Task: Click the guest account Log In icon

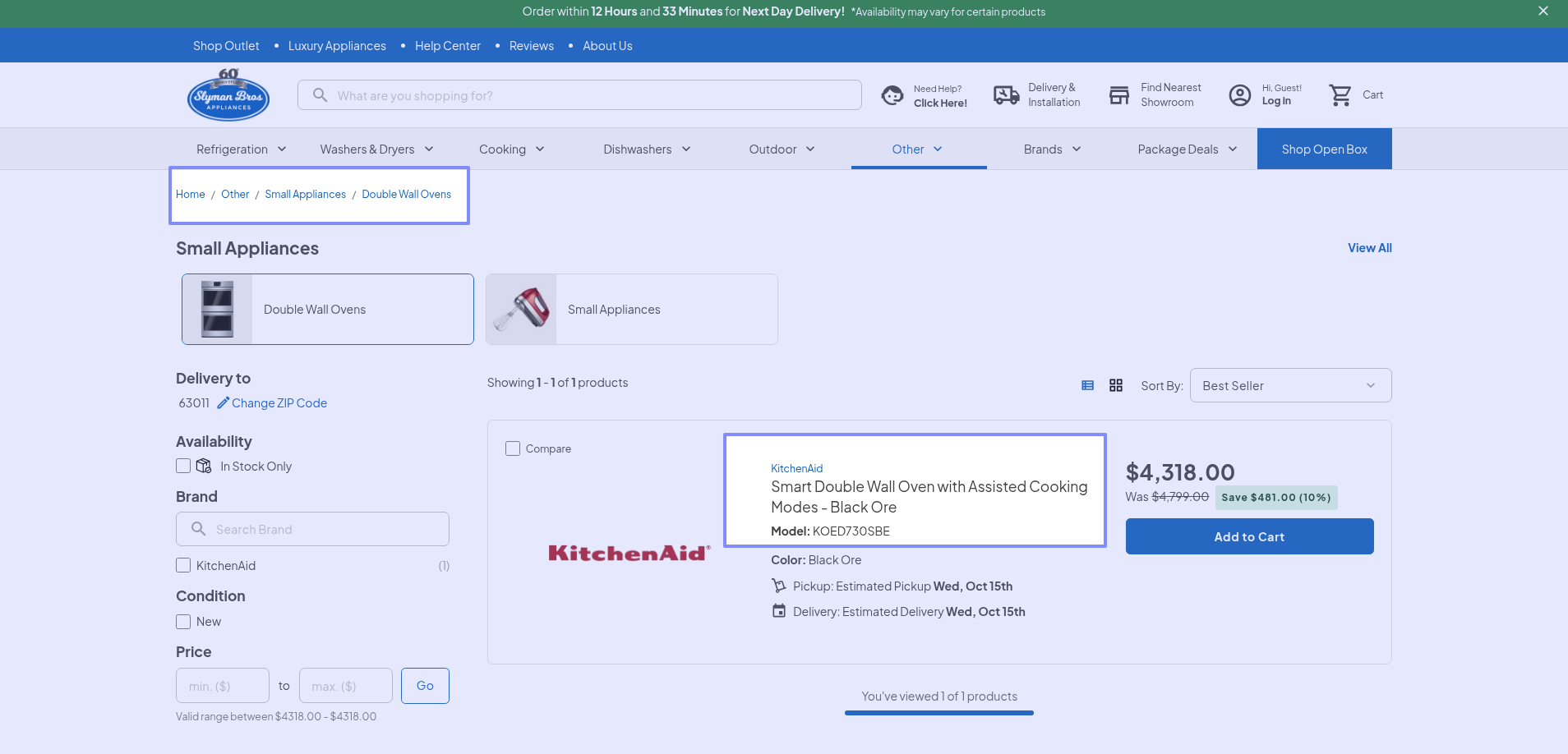Action: pos(1239,95)
